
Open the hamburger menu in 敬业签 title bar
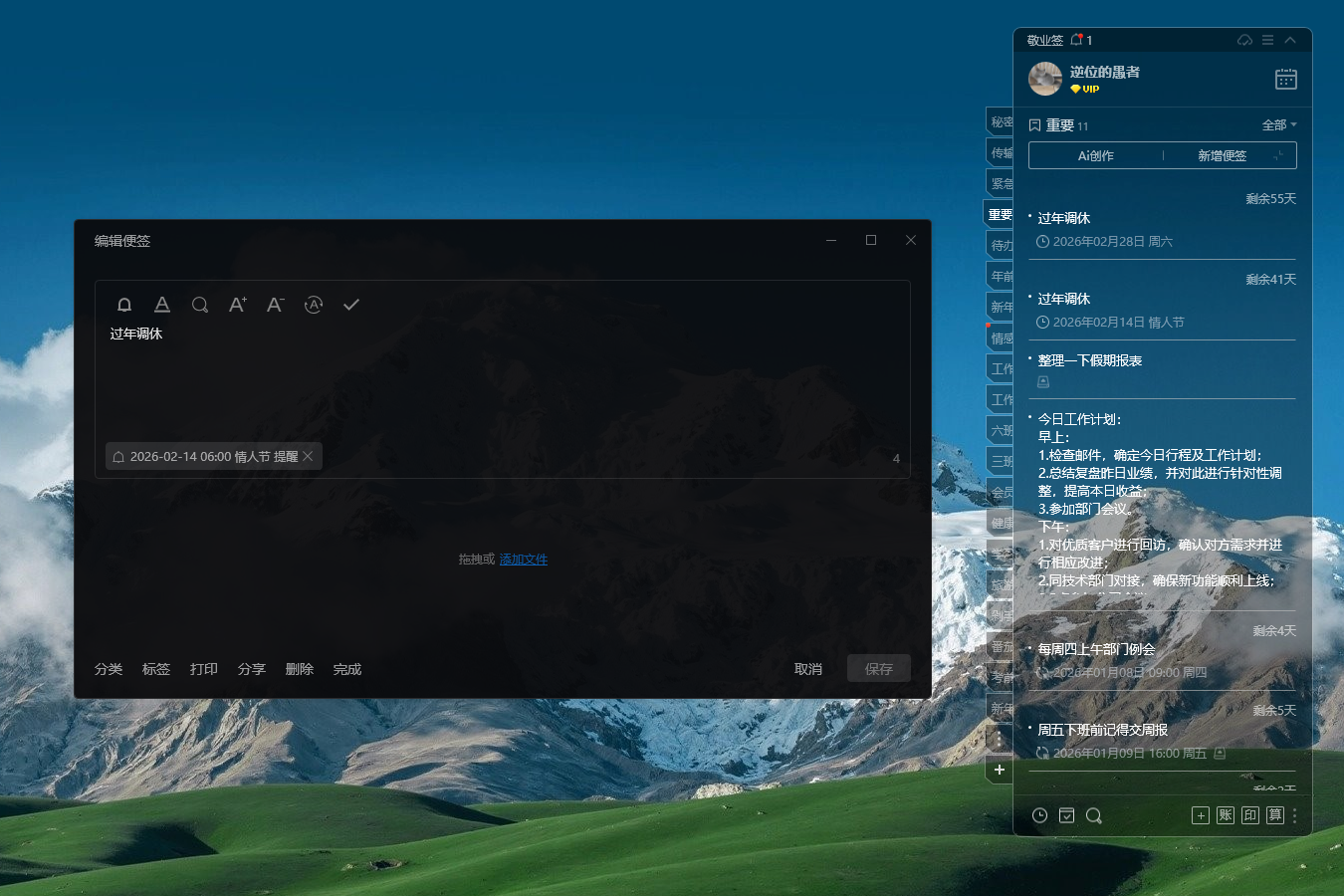coord(1267,40)
